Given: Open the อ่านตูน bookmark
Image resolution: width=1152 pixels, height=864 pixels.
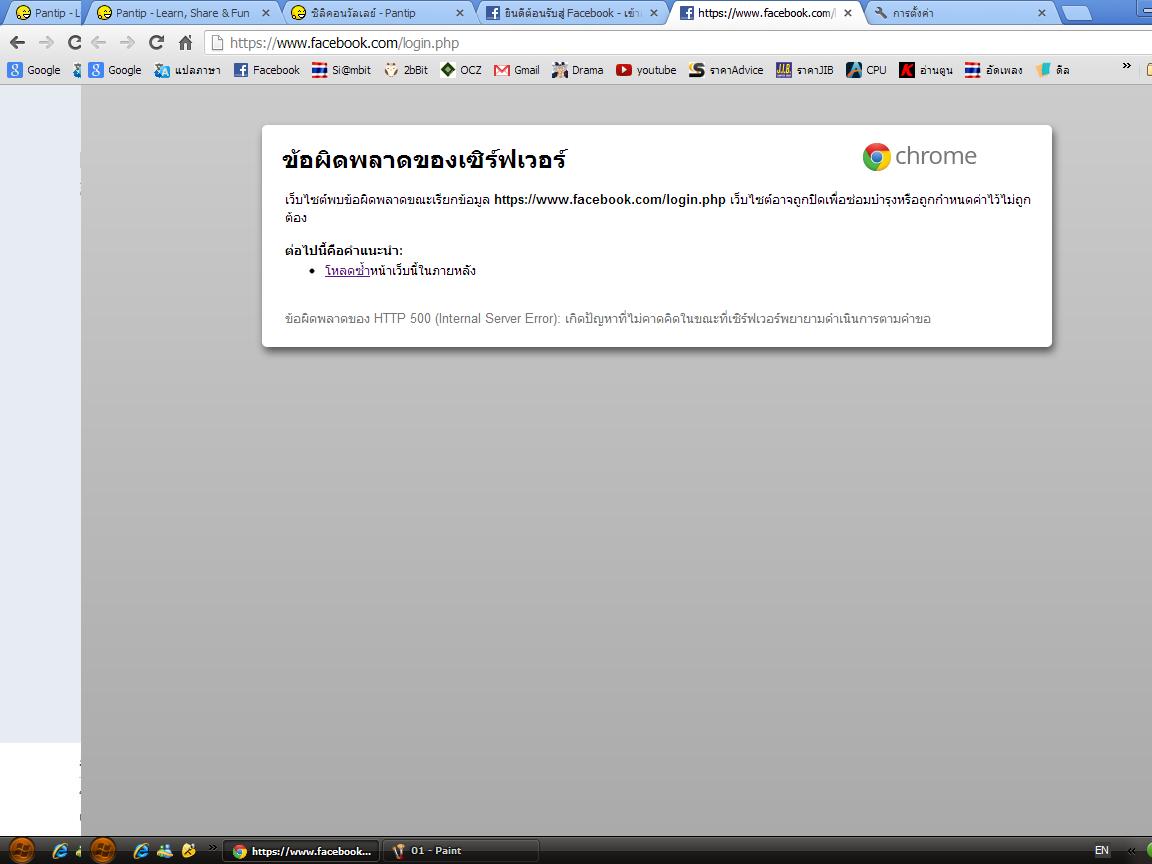Looking at the screenshot, I should (x=926, y=70).
